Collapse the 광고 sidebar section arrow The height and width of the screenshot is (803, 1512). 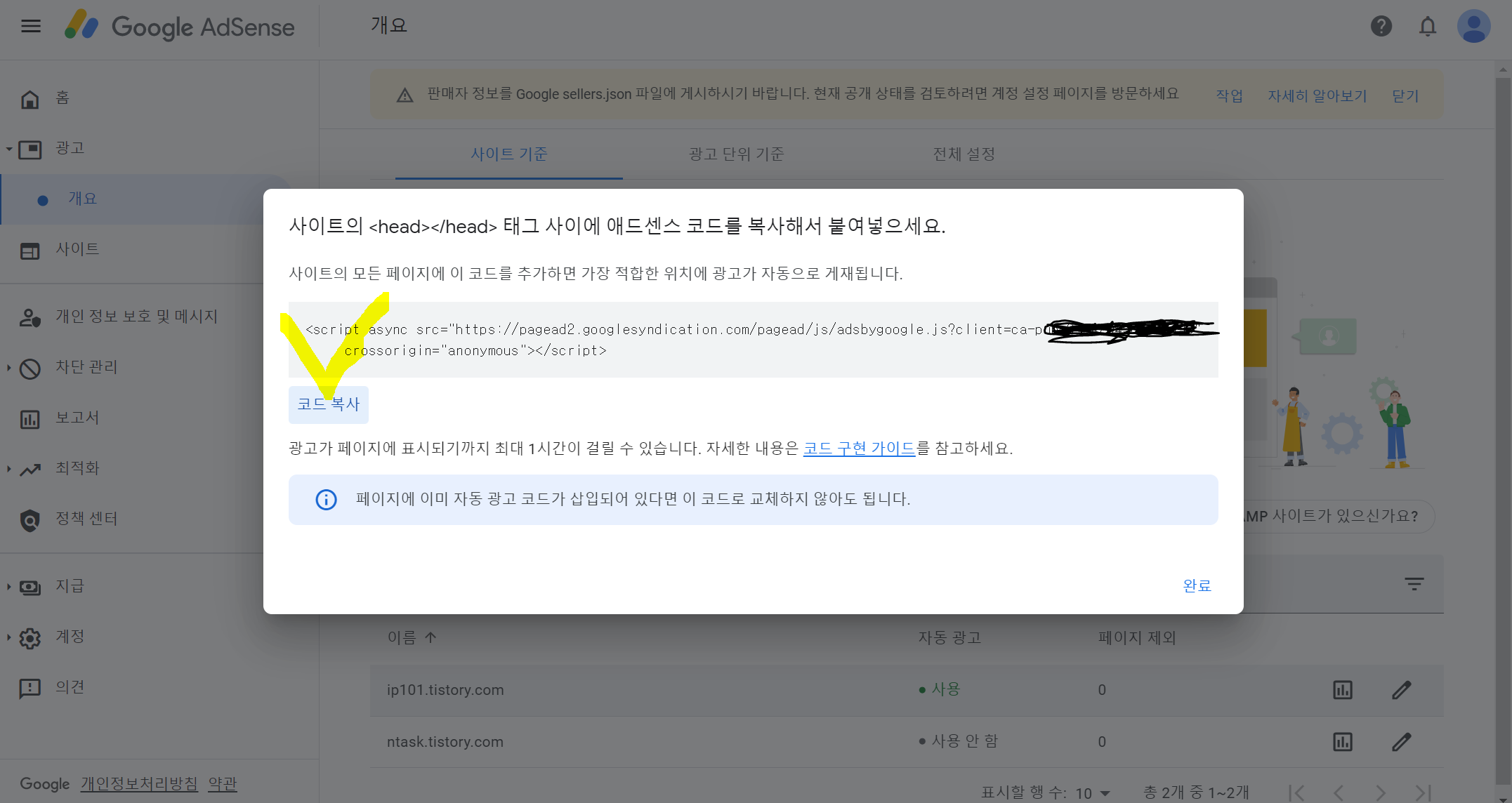9,149
